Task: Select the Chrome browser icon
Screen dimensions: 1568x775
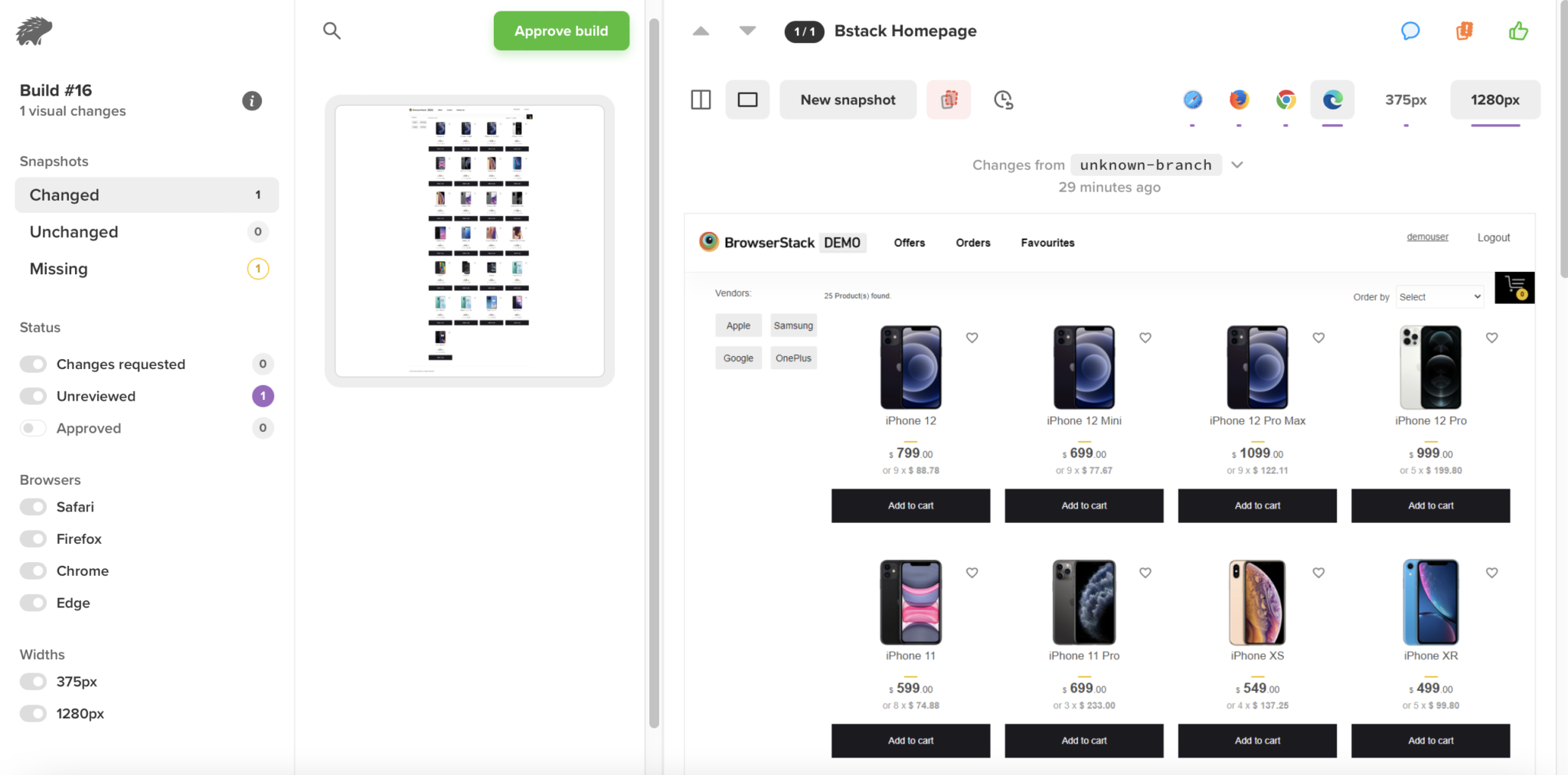Action: [x=1285, y=100]
